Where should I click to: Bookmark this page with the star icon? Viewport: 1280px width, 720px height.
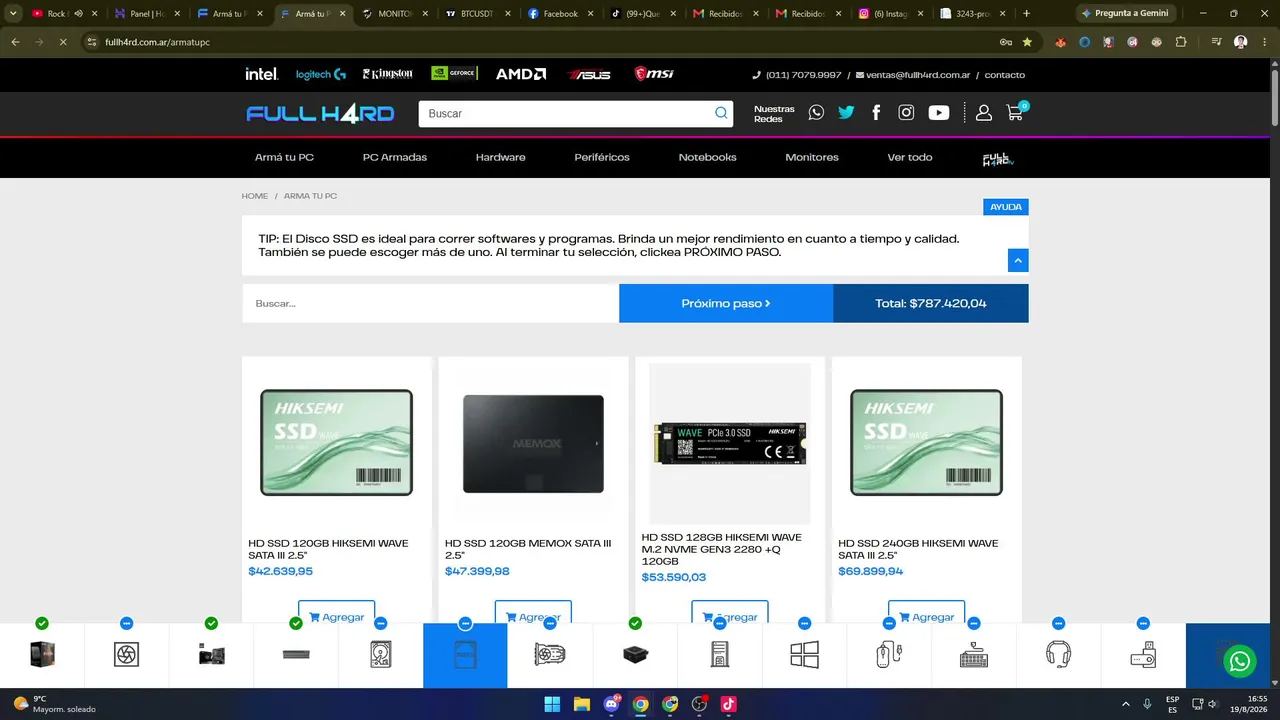point(1027,42)
